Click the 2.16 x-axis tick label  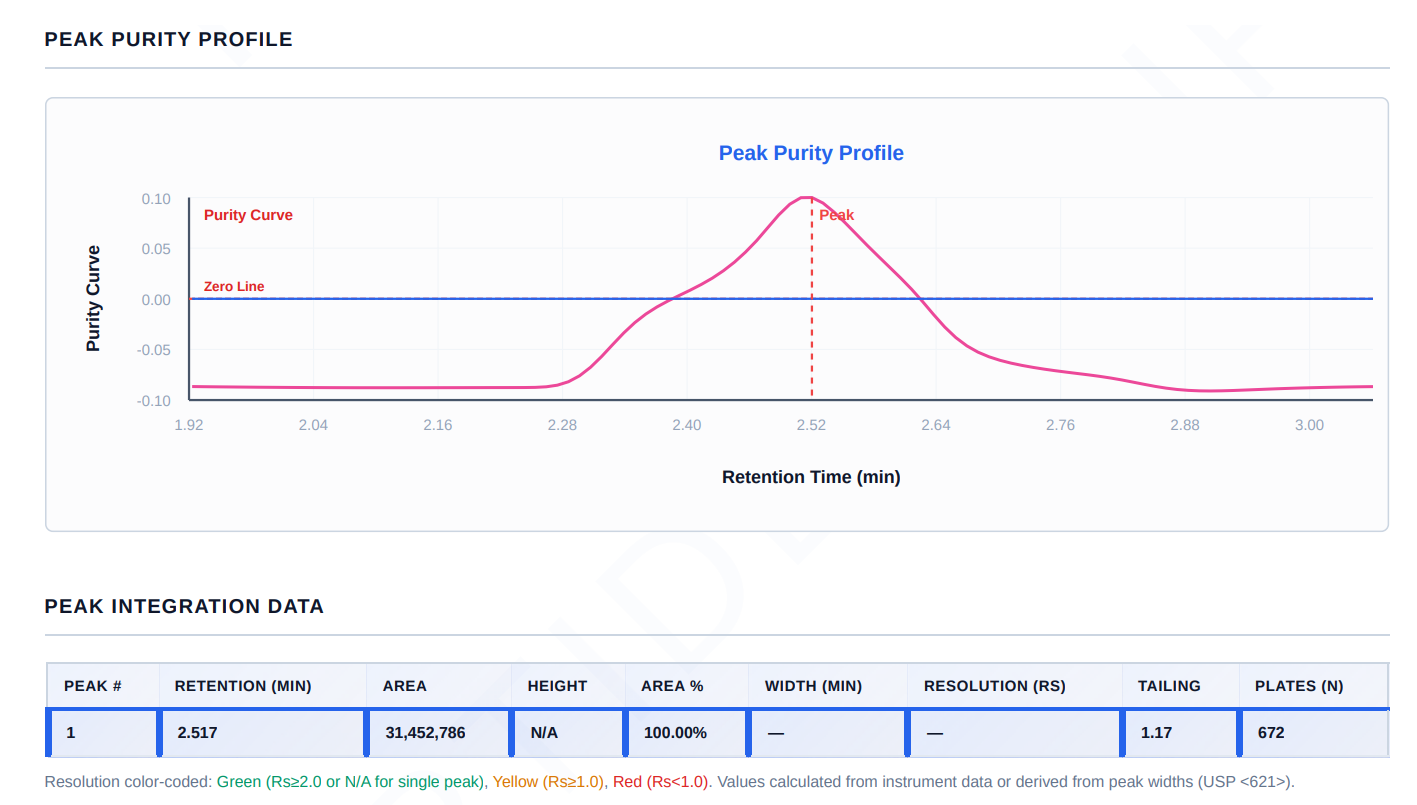438,425
